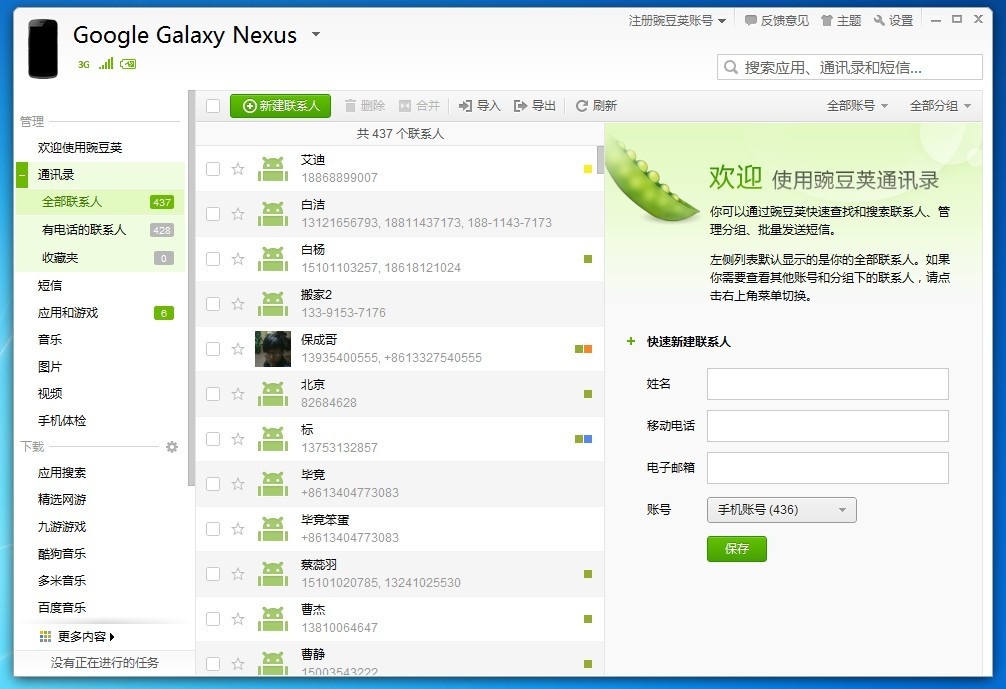Open 收藏夹 favorites list
The image size is (1006, 689).
[100, 258]
